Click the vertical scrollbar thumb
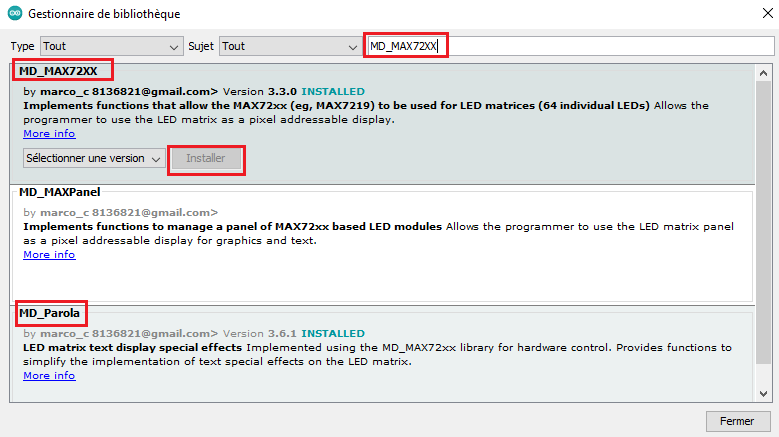The height and width of the screenshot is (437, 779). (764, 222)
